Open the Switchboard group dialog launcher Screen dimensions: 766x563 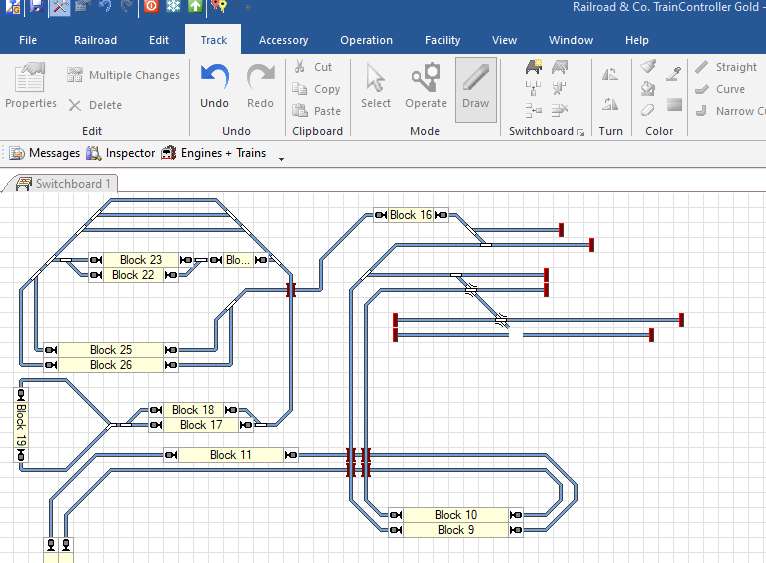click(x=580, y=132)
